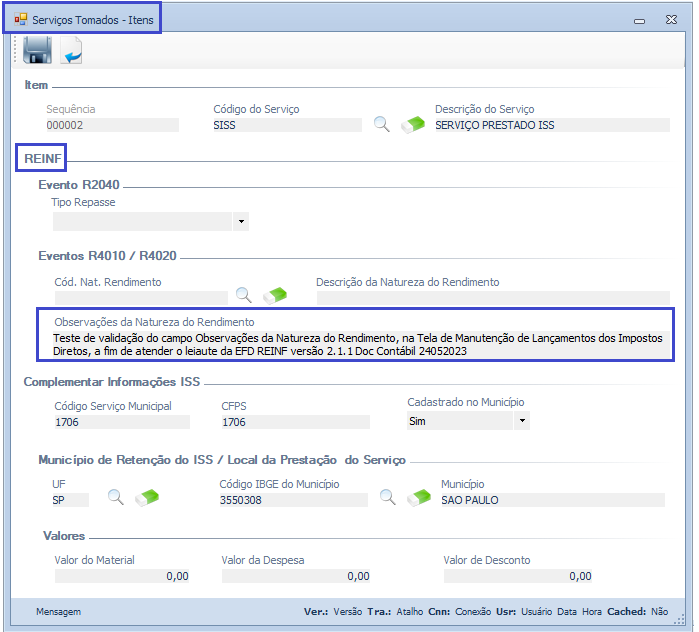Select the Valor da Despesa field
Screen dimensions: 699x632
(296, 576)
